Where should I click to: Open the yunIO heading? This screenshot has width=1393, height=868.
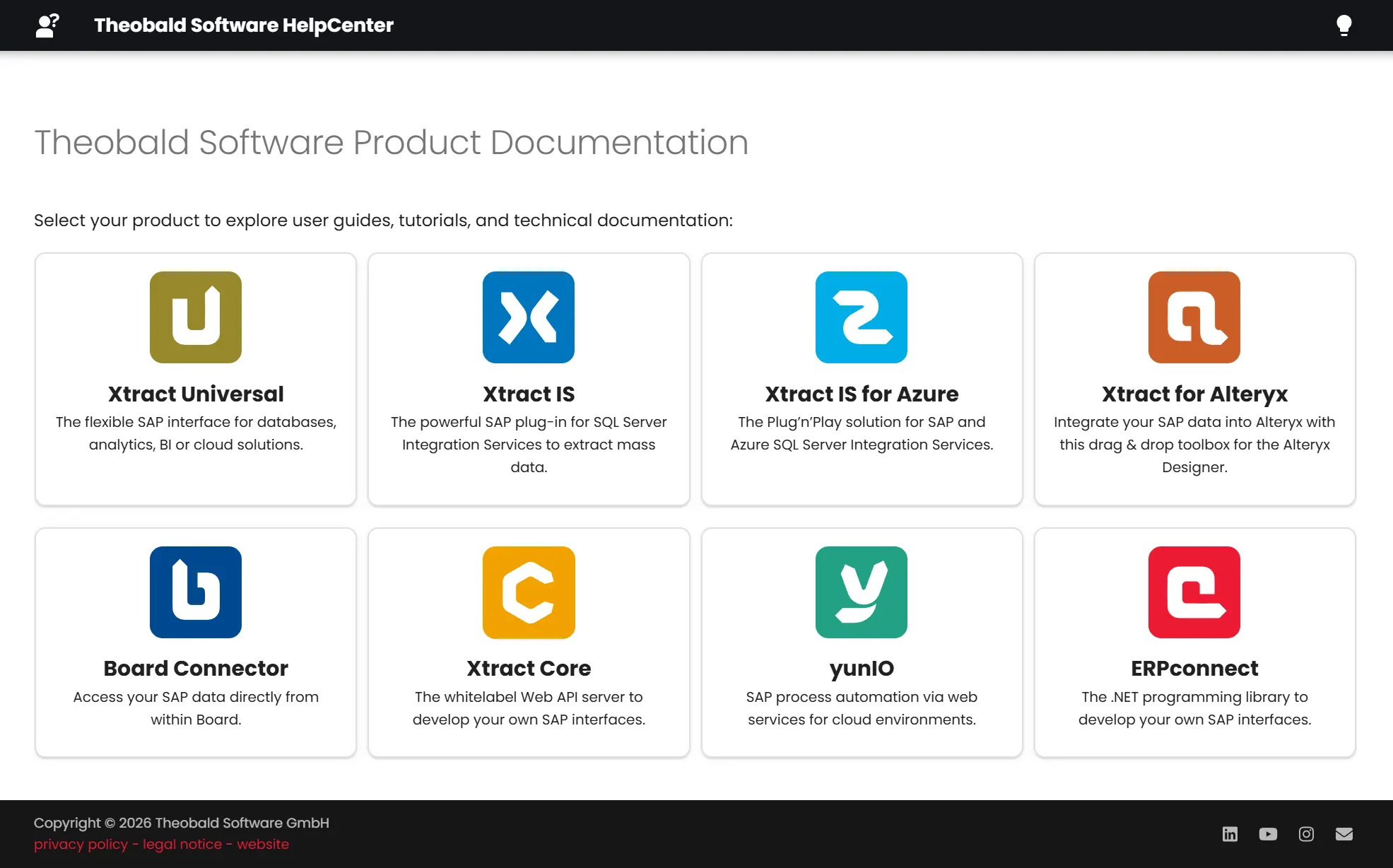pos(862,668)
